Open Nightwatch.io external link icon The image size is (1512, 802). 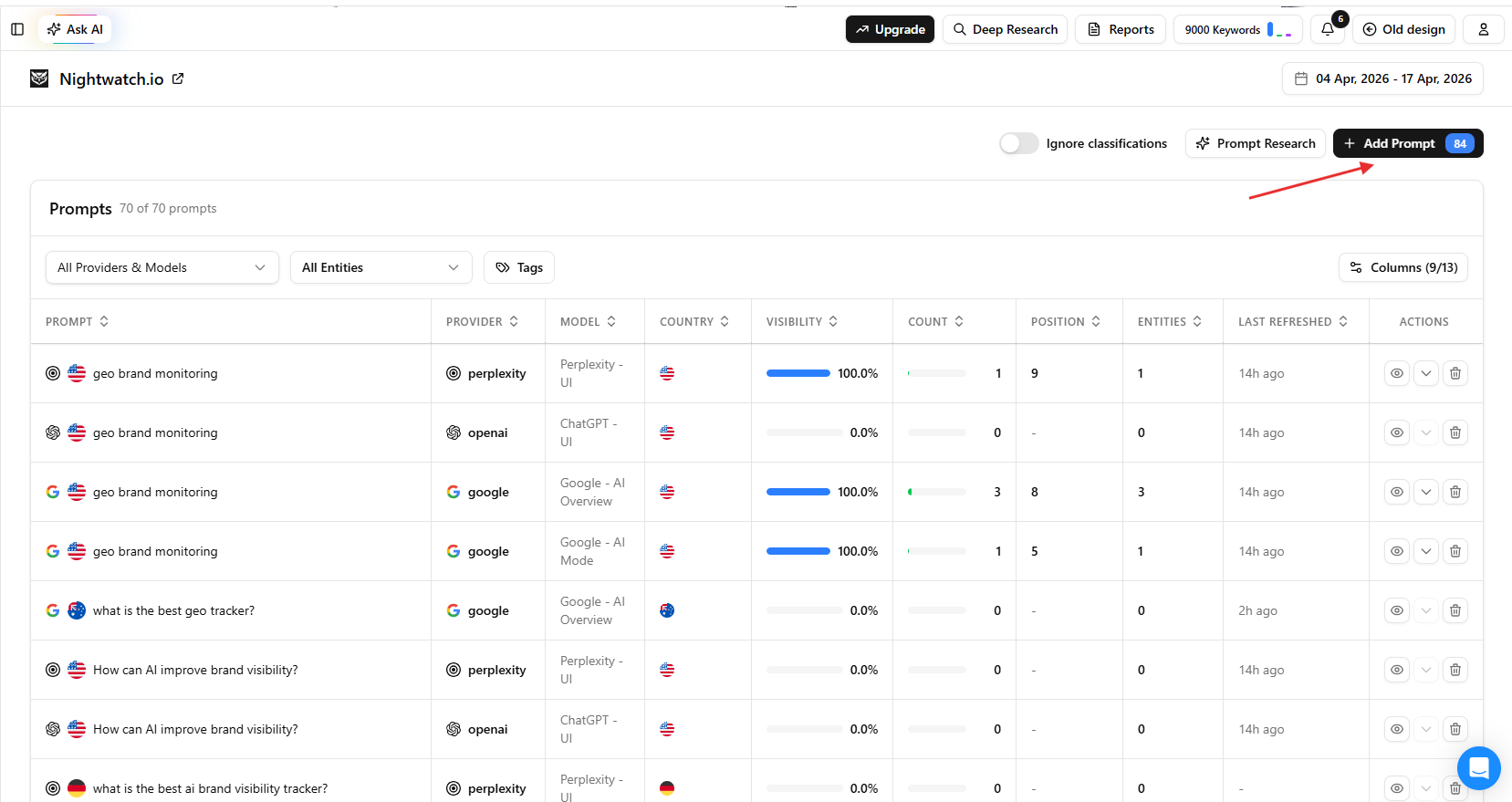(178, 79)
